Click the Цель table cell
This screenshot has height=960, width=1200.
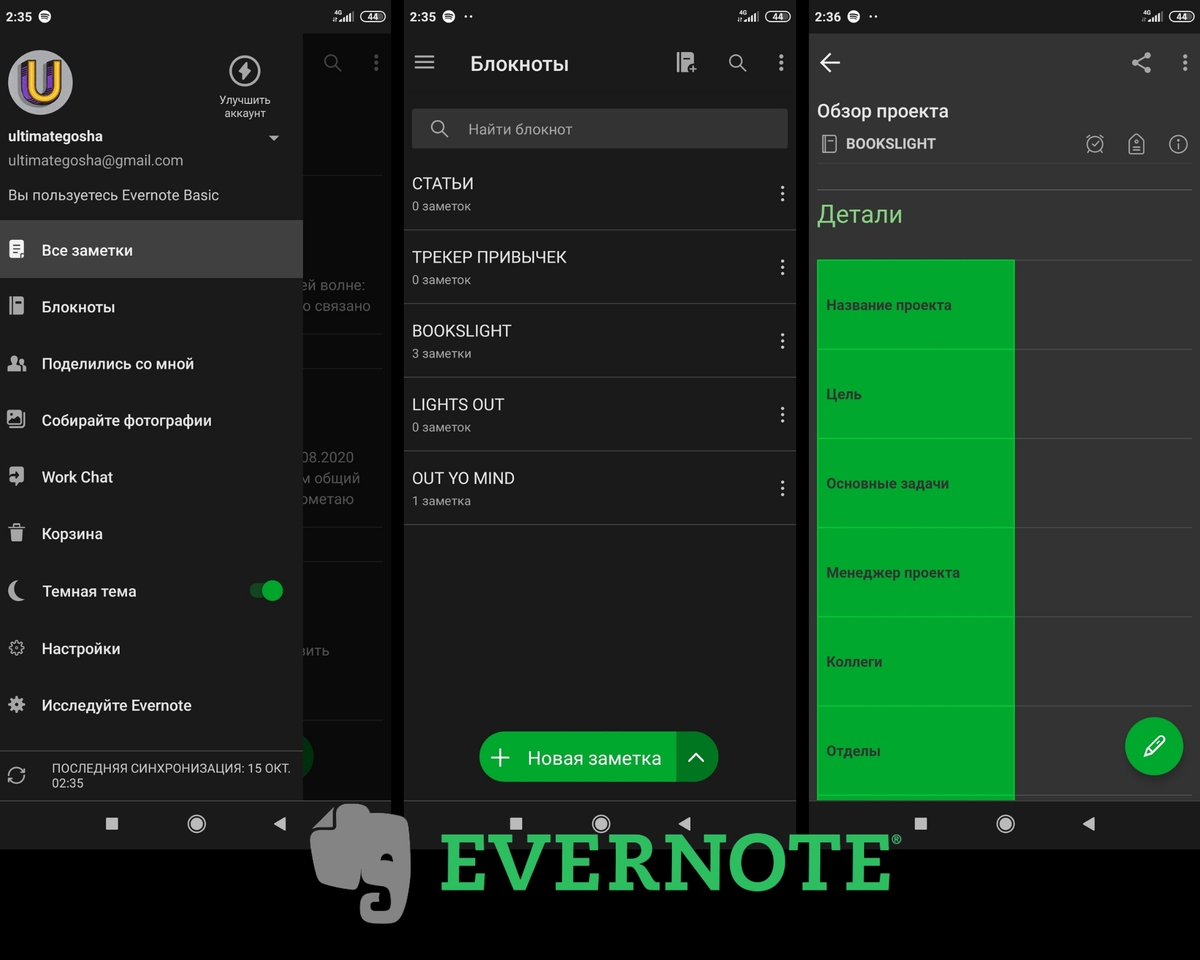tap(916, 394)
